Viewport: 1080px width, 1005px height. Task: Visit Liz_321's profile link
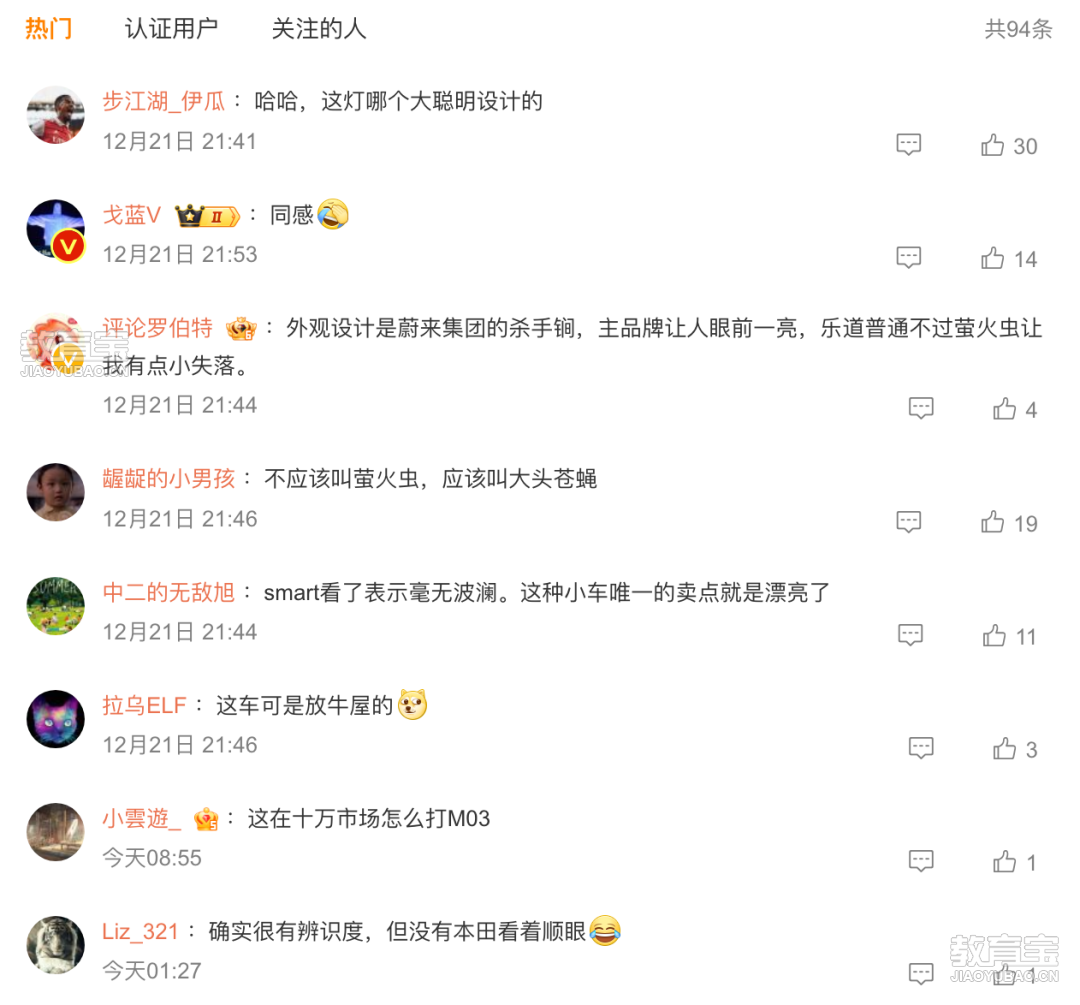click(141, 931)
